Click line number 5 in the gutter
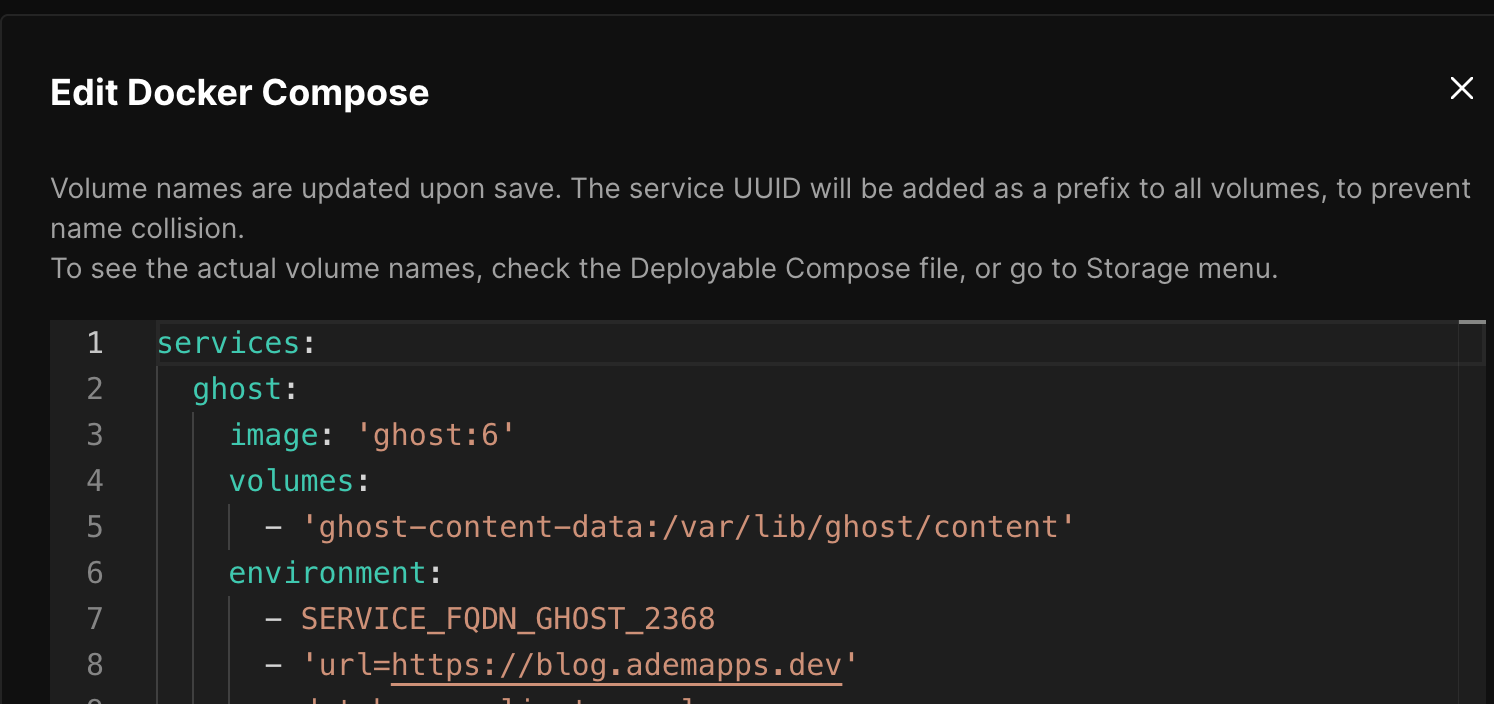 [94, 527]
